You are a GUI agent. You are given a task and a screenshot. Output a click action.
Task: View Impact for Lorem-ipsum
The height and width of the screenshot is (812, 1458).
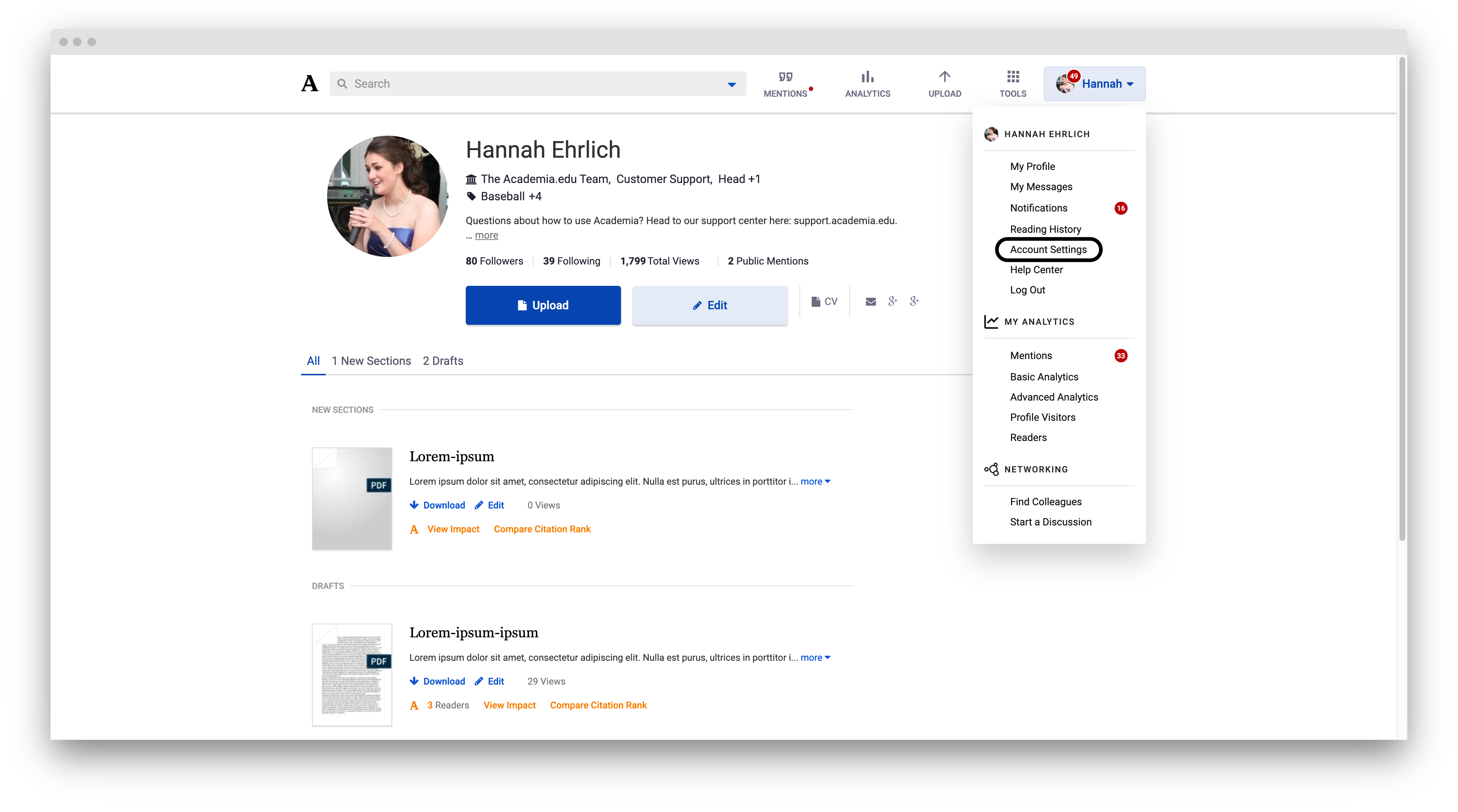coord(453,529)
